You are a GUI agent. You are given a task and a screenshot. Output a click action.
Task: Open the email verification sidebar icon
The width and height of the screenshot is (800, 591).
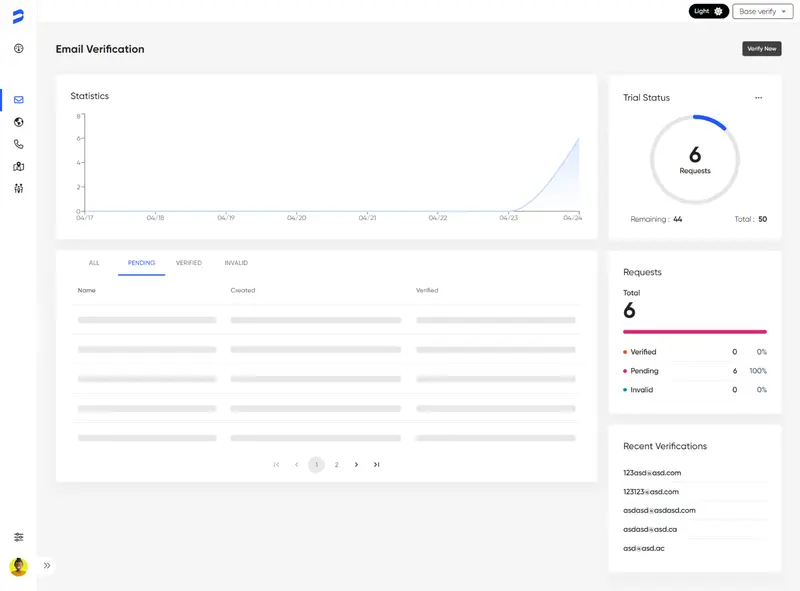18,100
